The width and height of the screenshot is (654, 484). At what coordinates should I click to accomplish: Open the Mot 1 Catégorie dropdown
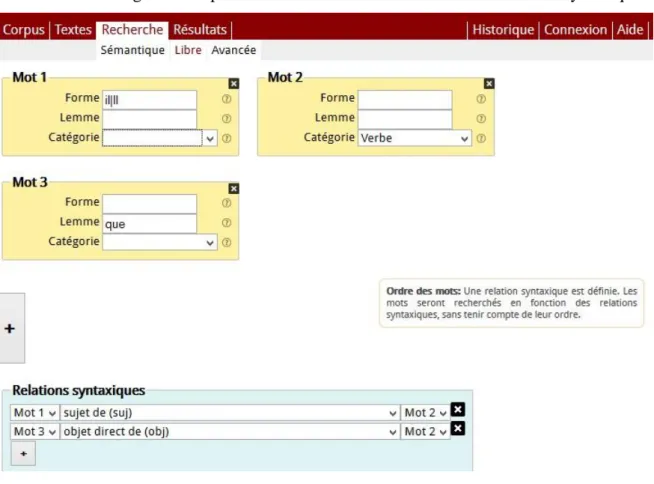click(160, 138)
